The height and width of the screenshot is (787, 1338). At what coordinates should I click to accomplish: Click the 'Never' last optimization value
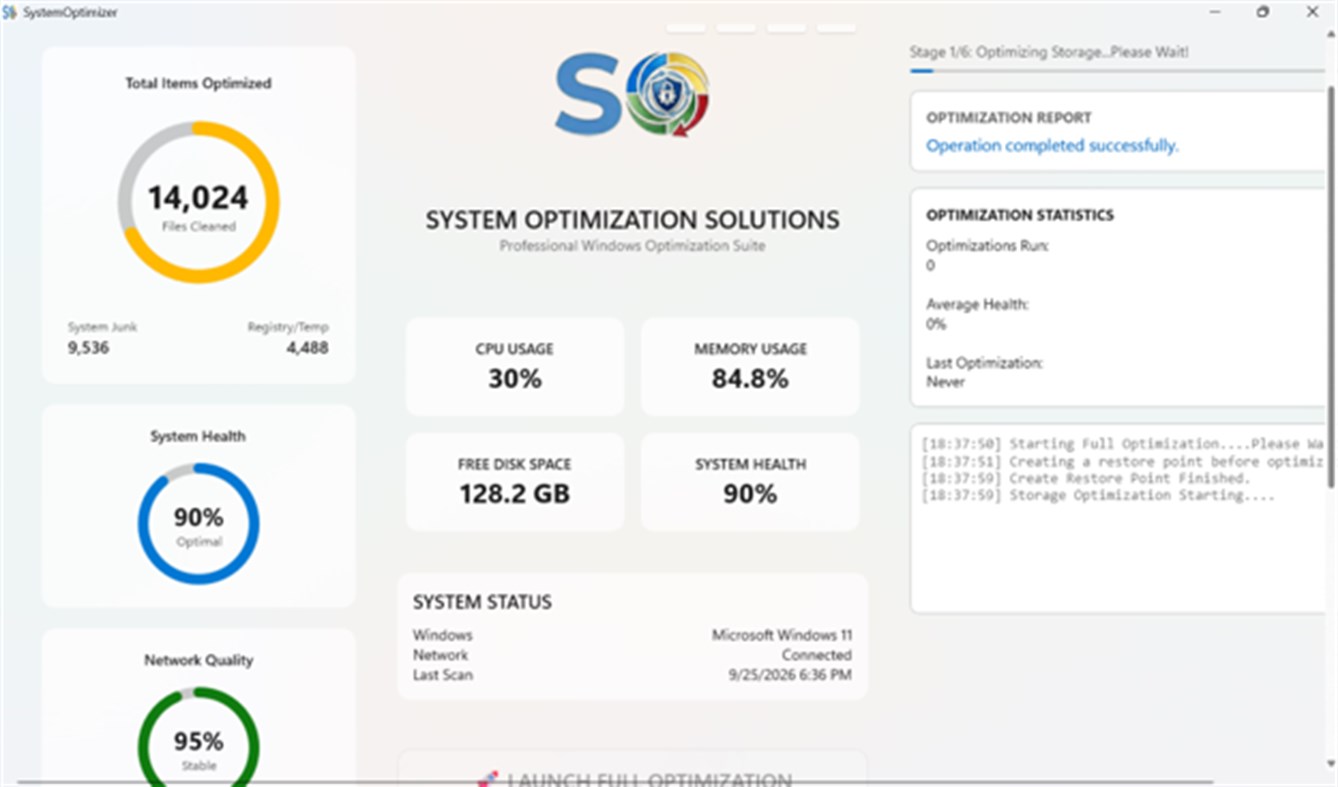point(945,382)
